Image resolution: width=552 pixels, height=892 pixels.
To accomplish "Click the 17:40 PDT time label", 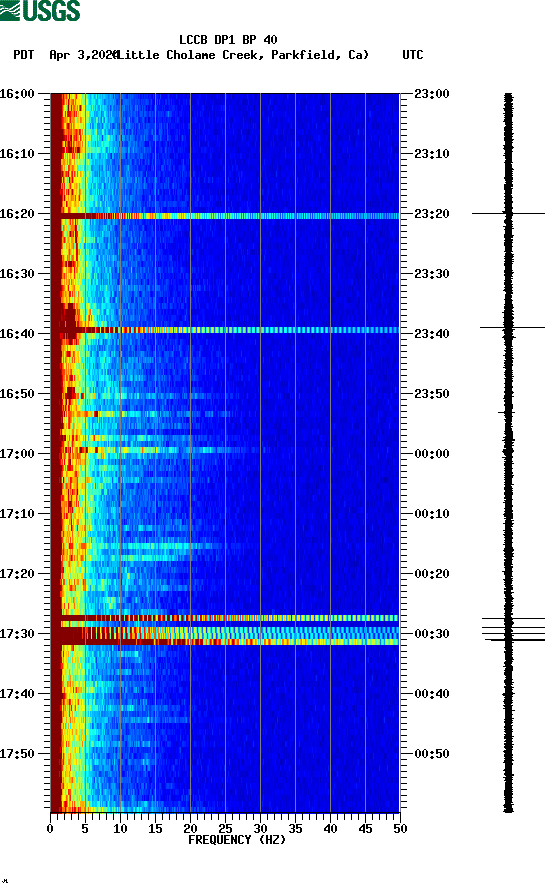I will tap(17, 694).
